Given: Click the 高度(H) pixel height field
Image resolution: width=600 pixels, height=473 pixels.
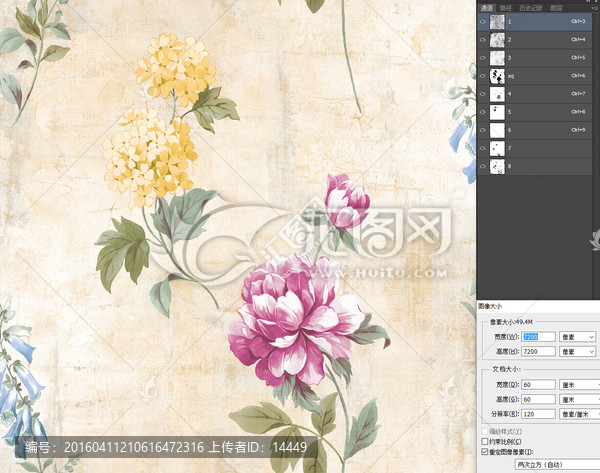Looking at the screenshot, I should (538, 351).
